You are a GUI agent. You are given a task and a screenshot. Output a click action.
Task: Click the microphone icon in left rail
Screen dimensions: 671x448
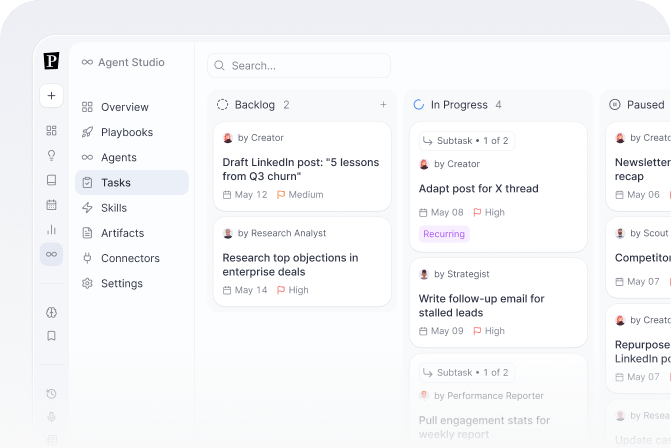coord(51,417)
